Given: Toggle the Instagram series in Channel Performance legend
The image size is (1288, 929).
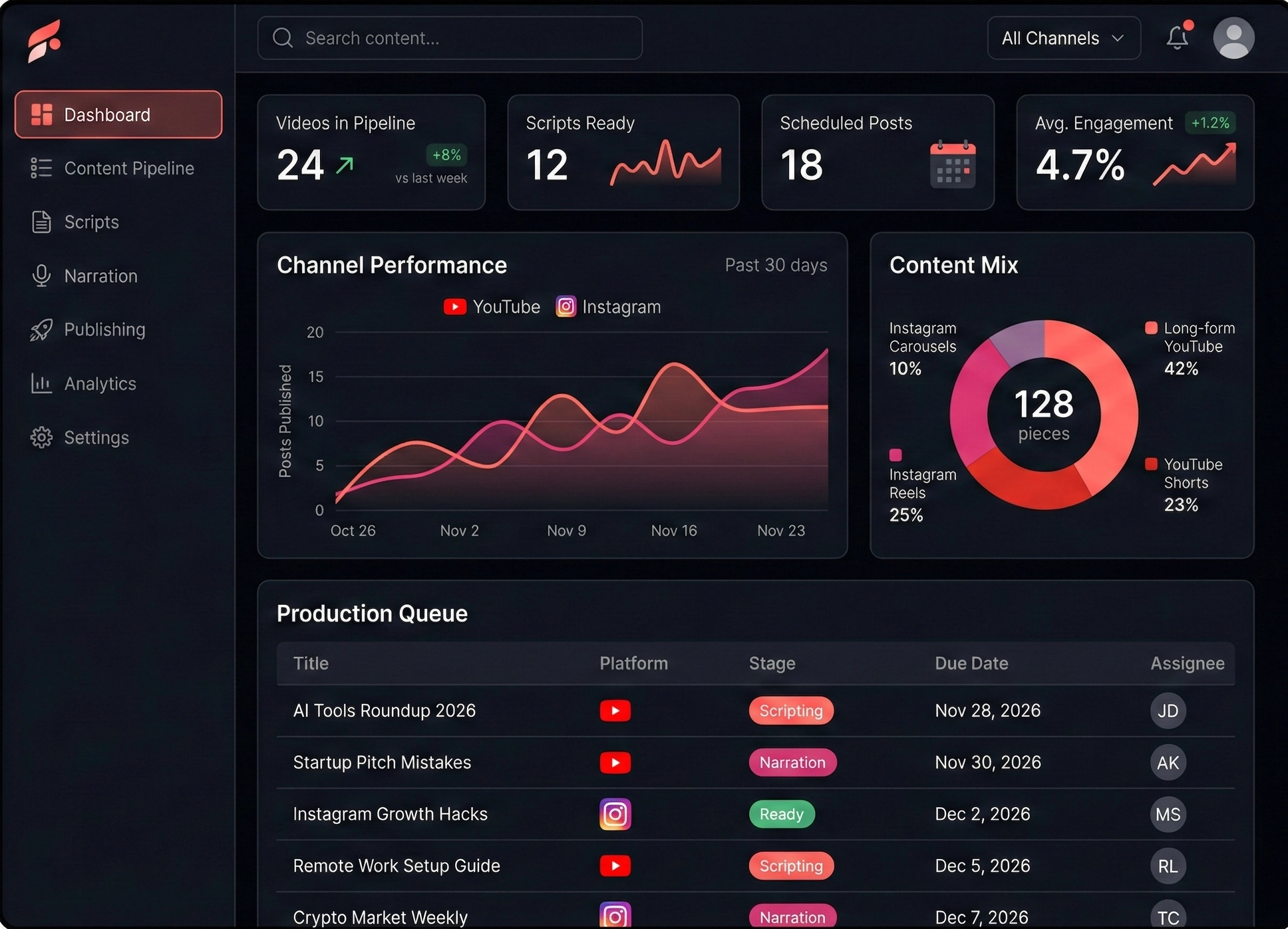Looking at the screenshot, I should (x=607, y=307).
